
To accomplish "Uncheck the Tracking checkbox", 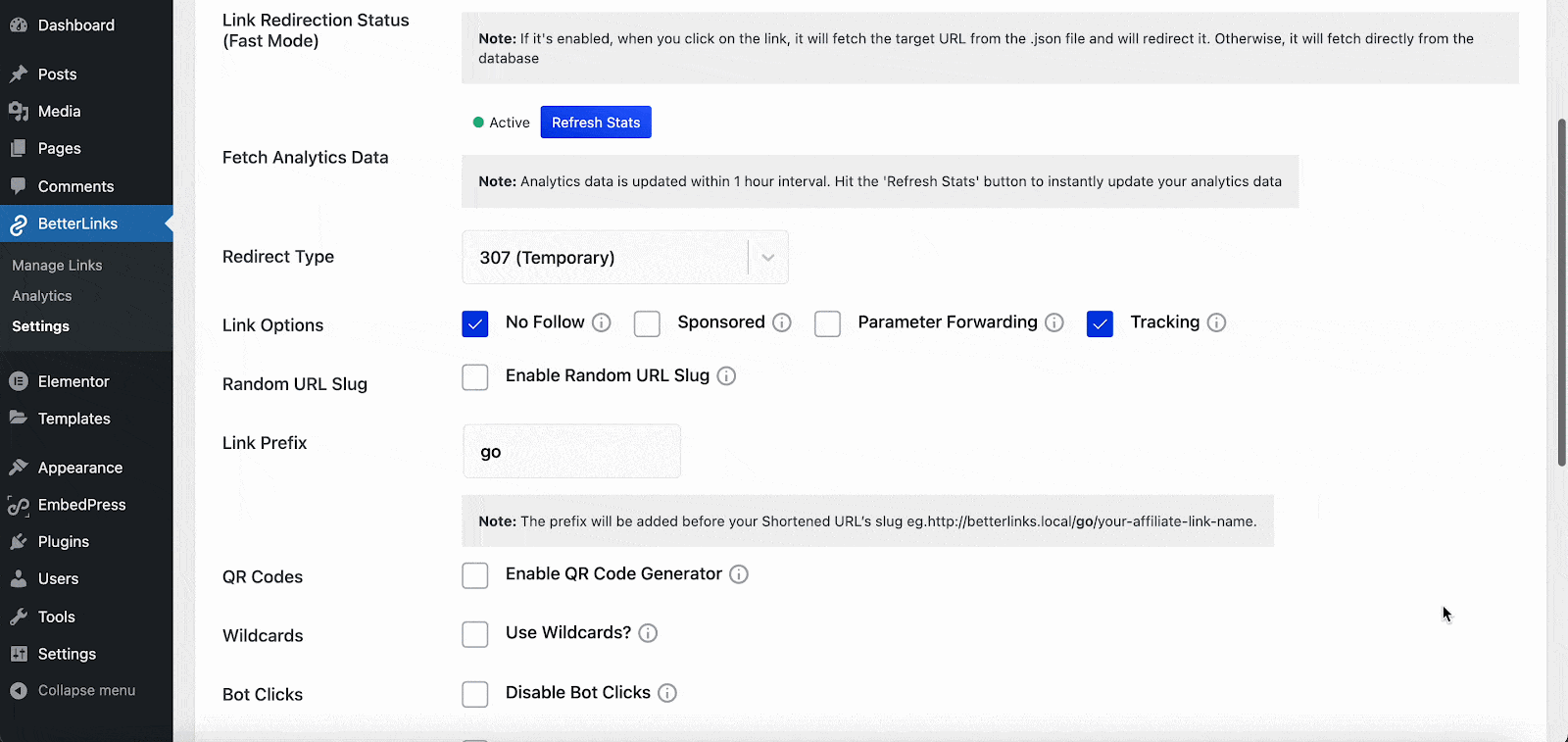I will pos(1100,323).
